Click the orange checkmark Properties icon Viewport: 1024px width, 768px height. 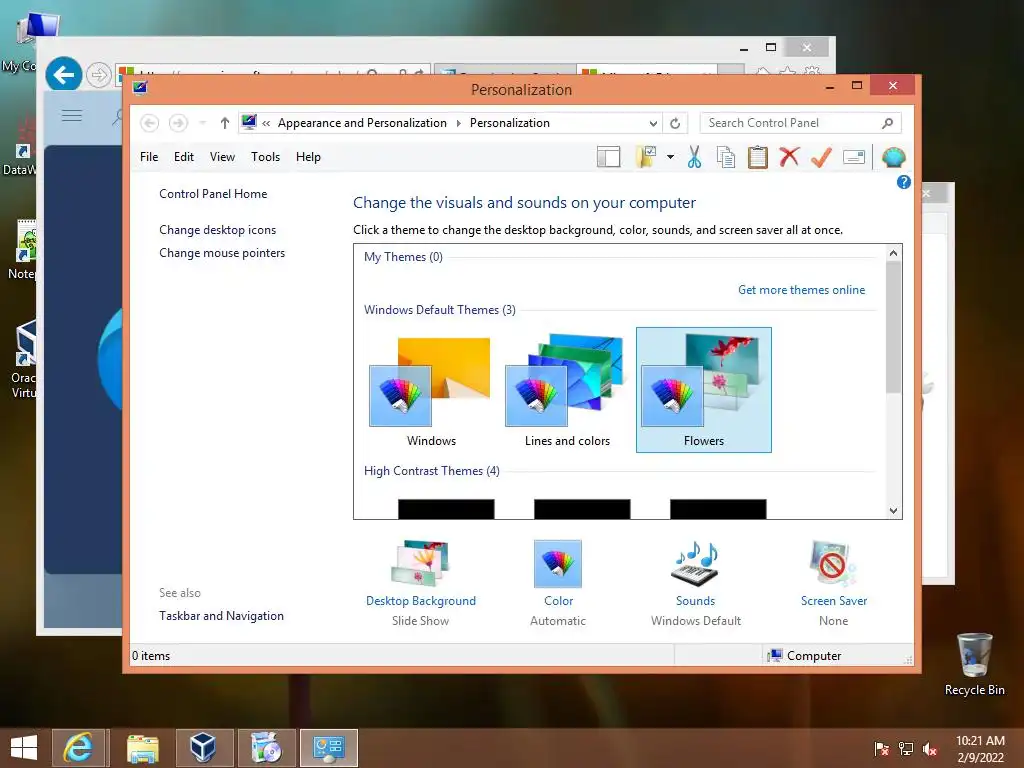click(821, 157)
